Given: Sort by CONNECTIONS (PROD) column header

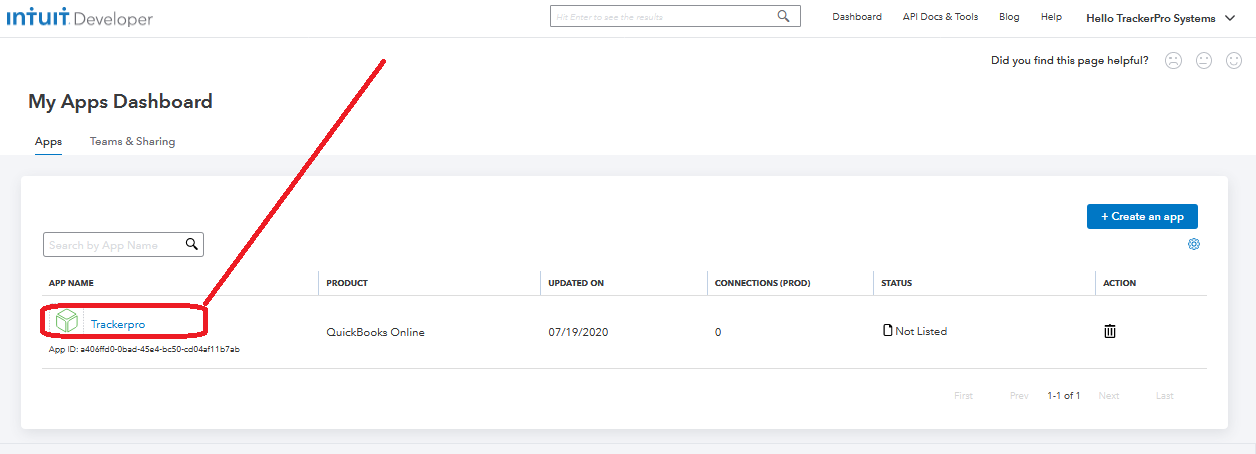Looking at the screenshot, I should 762,283.
